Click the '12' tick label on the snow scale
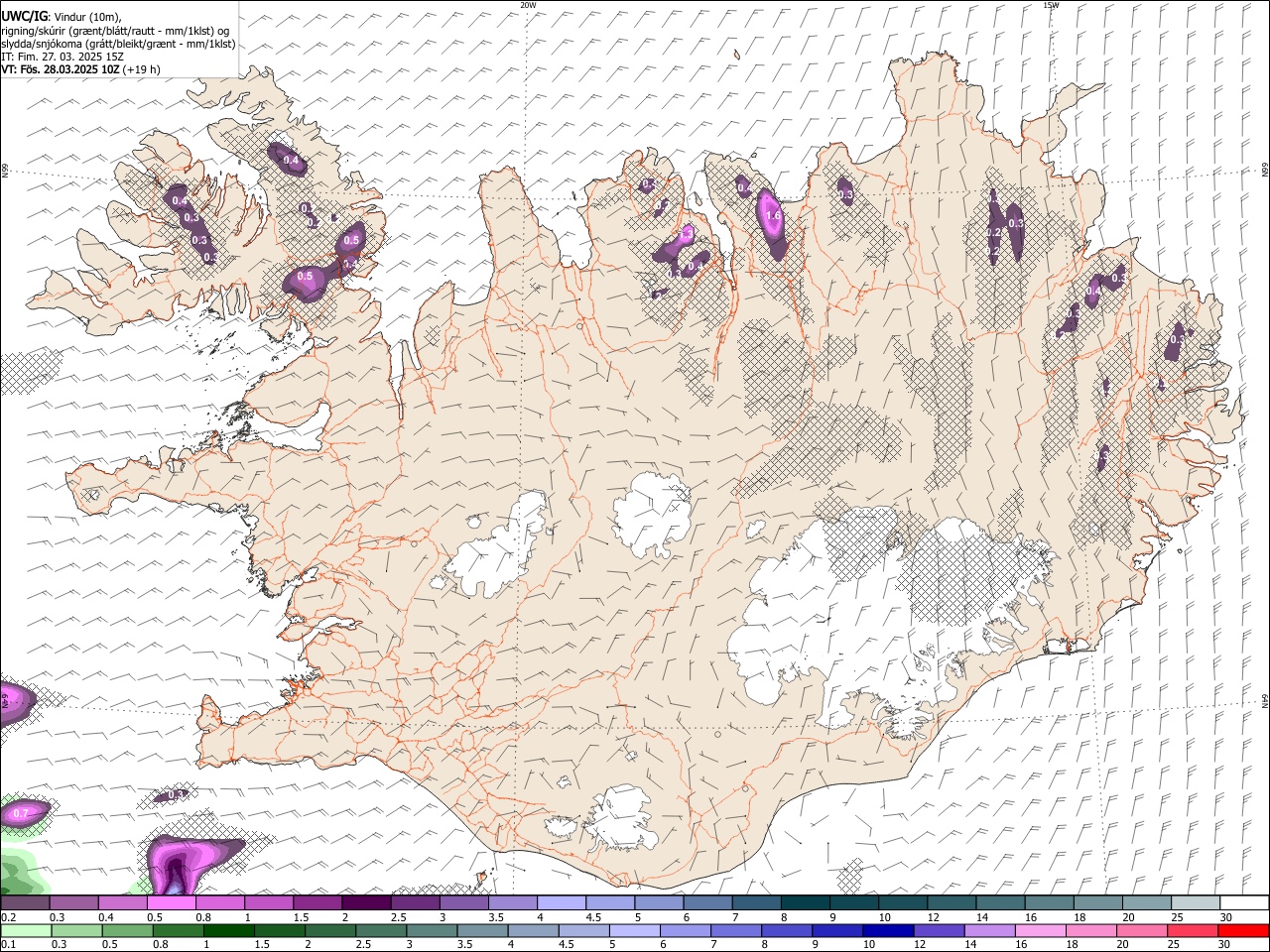 [934, 917]
